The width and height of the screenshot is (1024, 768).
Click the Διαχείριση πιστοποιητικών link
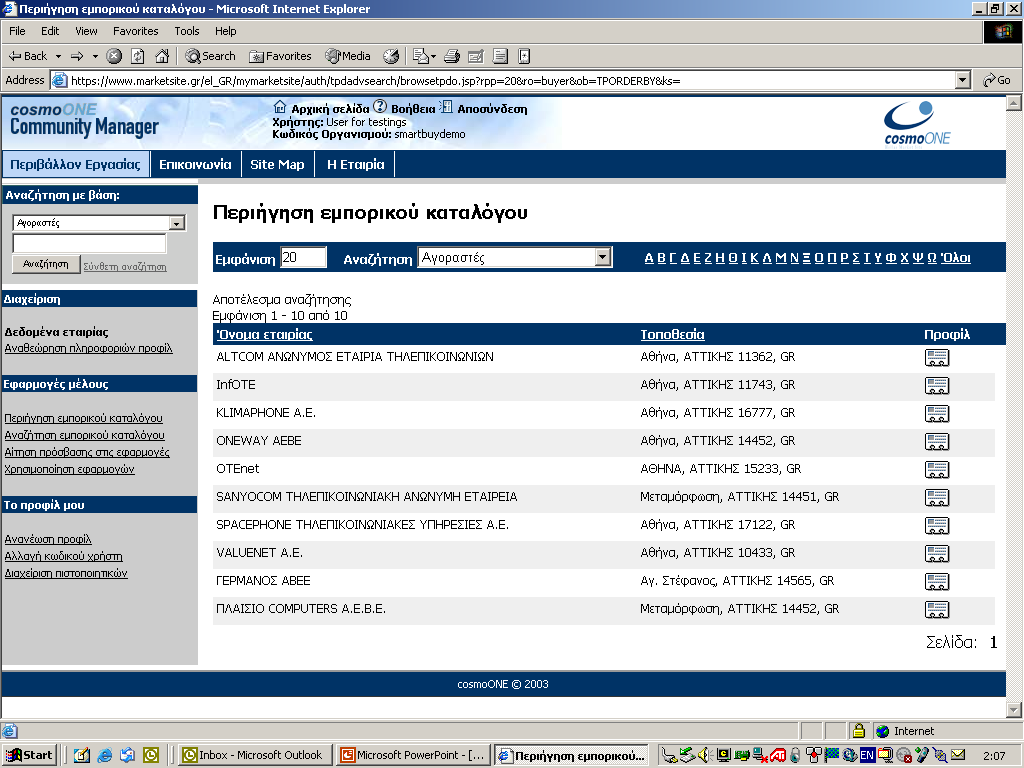coord(66,573)
